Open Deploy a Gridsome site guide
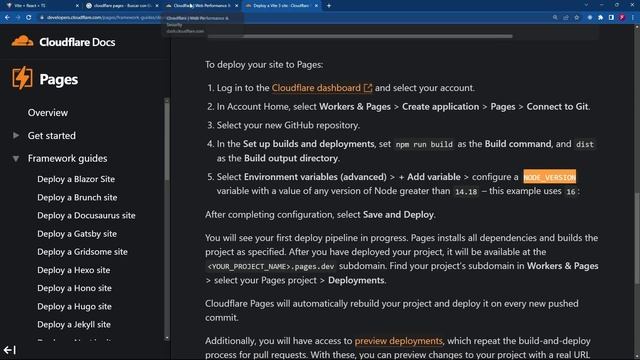The height and width of the screenshot is (360, 640). [x=82, y=252]
